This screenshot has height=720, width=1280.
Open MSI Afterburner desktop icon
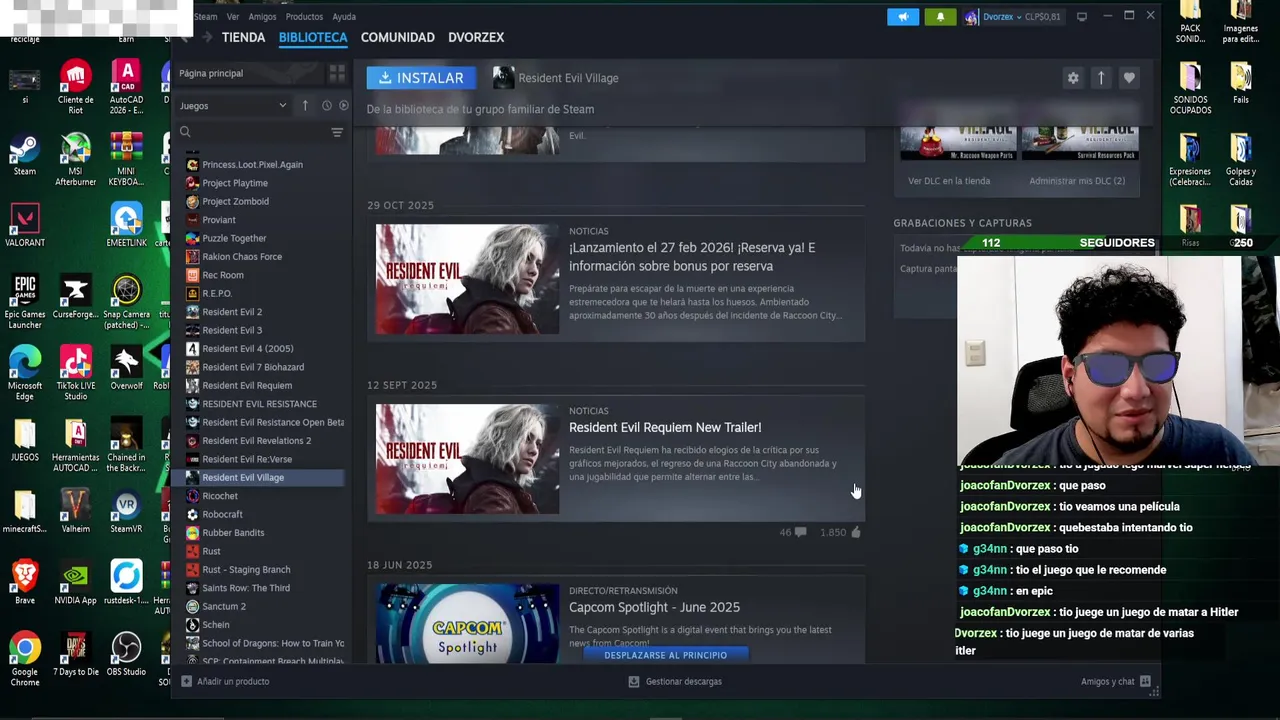point(75,160)
